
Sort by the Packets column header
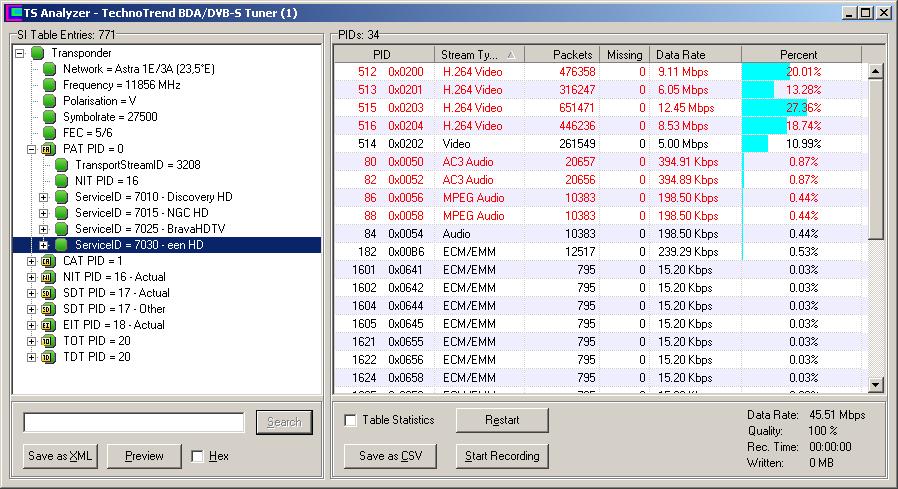562,55
